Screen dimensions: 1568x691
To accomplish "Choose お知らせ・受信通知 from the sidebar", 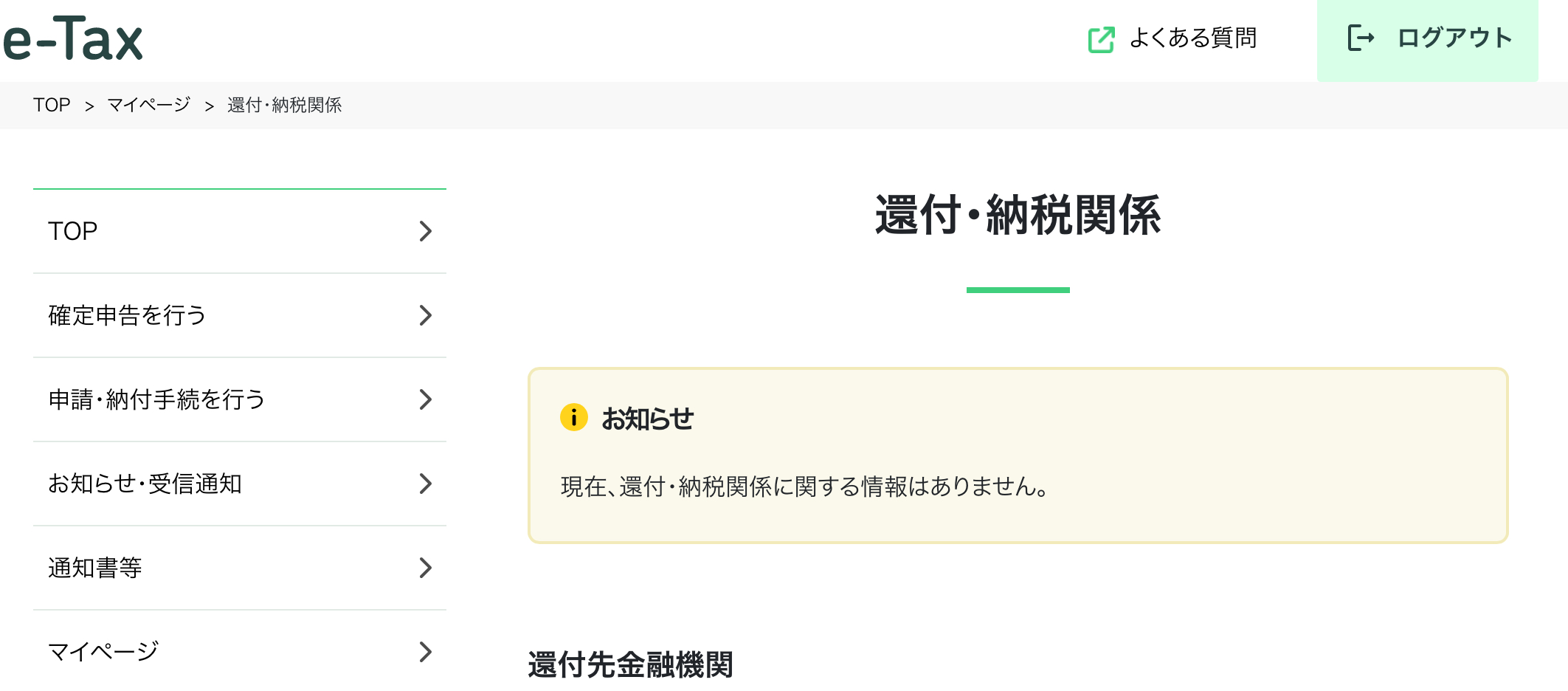I will point(145,484).
